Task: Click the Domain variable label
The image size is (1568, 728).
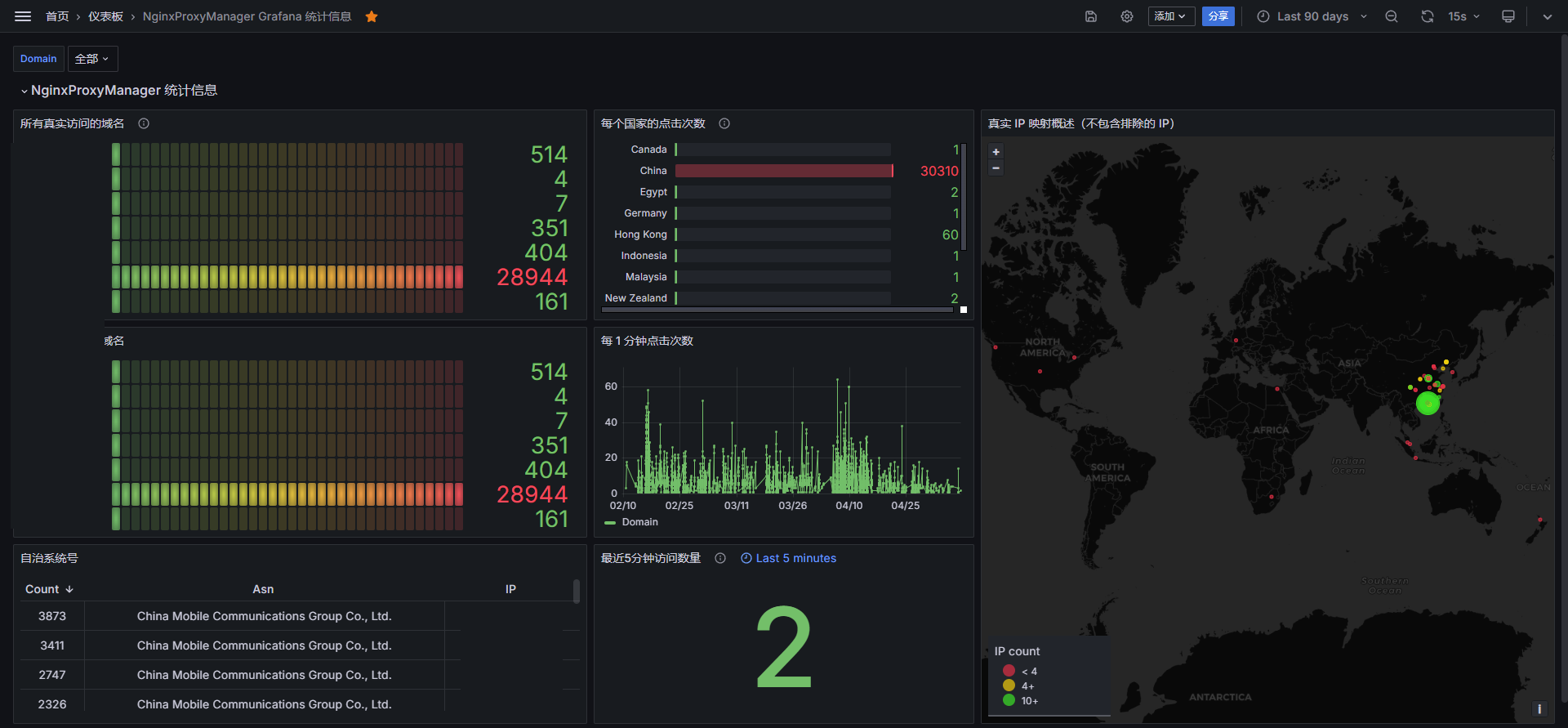Action: [38, 59]
